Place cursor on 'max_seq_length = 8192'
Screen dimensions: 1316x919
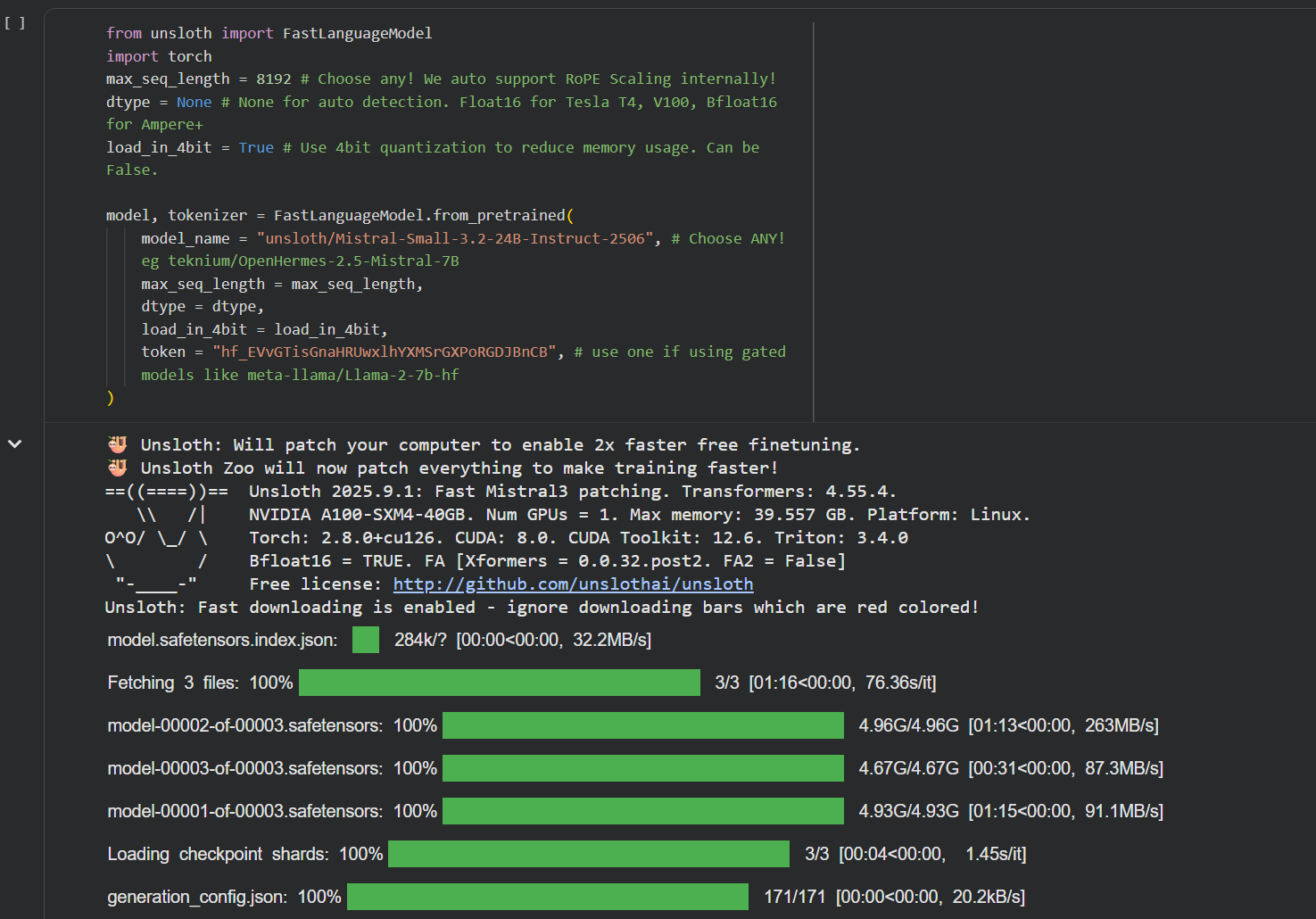pos(198,79)
